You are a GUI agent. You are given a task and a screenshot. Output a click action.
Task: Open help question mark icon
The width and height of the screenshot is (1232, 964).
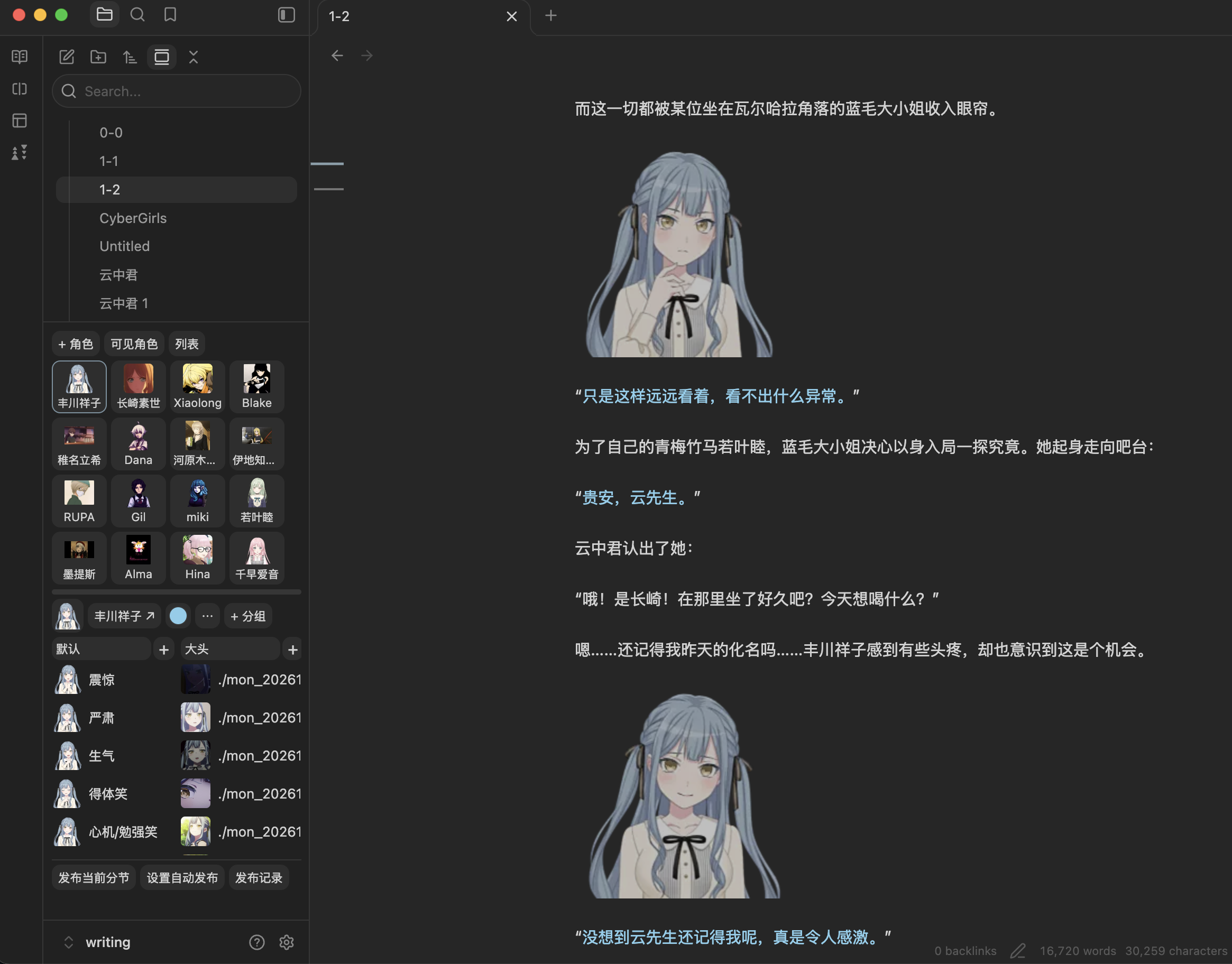(256, 942)
